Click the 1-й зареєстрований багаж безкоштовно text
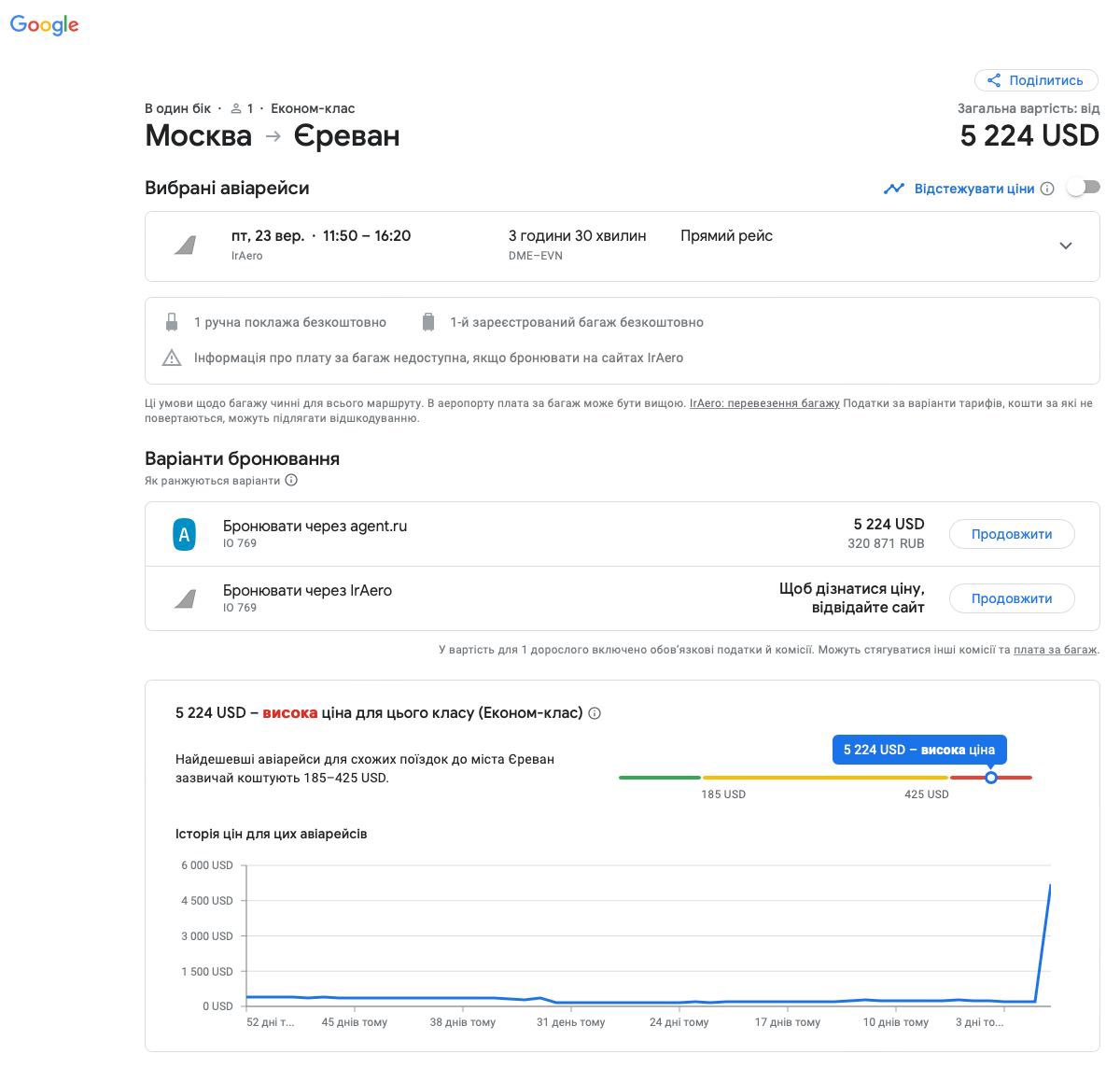This screenshot has width=1120, height=1068. [577, 322]
